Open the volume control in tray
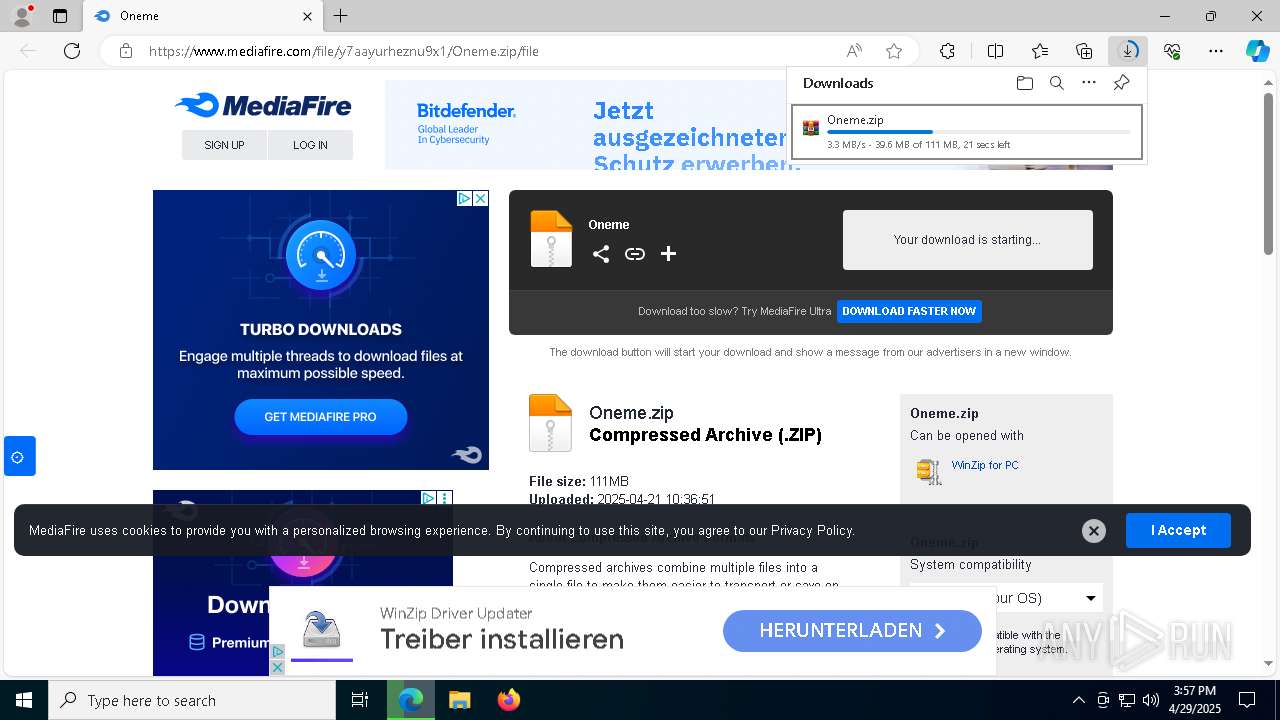1280x720 pixels. pos(1151,700)
